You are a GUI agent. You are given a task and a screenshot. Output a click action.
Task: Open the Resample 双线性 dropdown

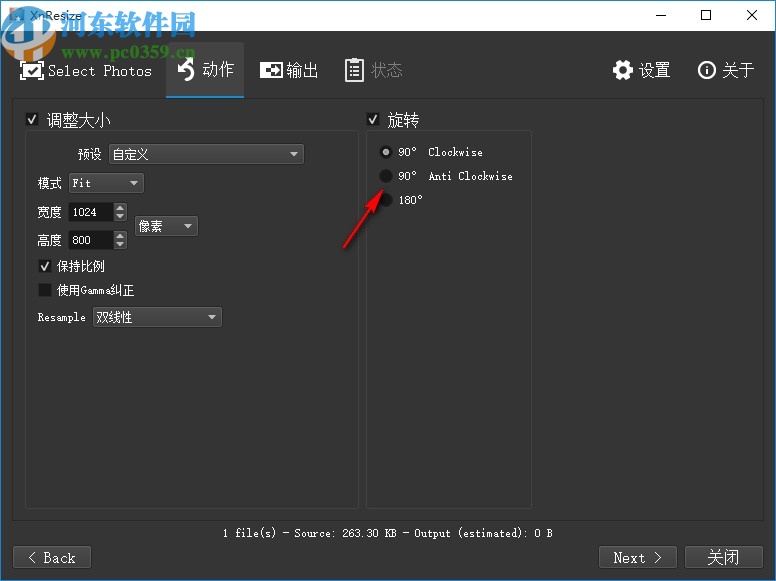tap(157, 317)
